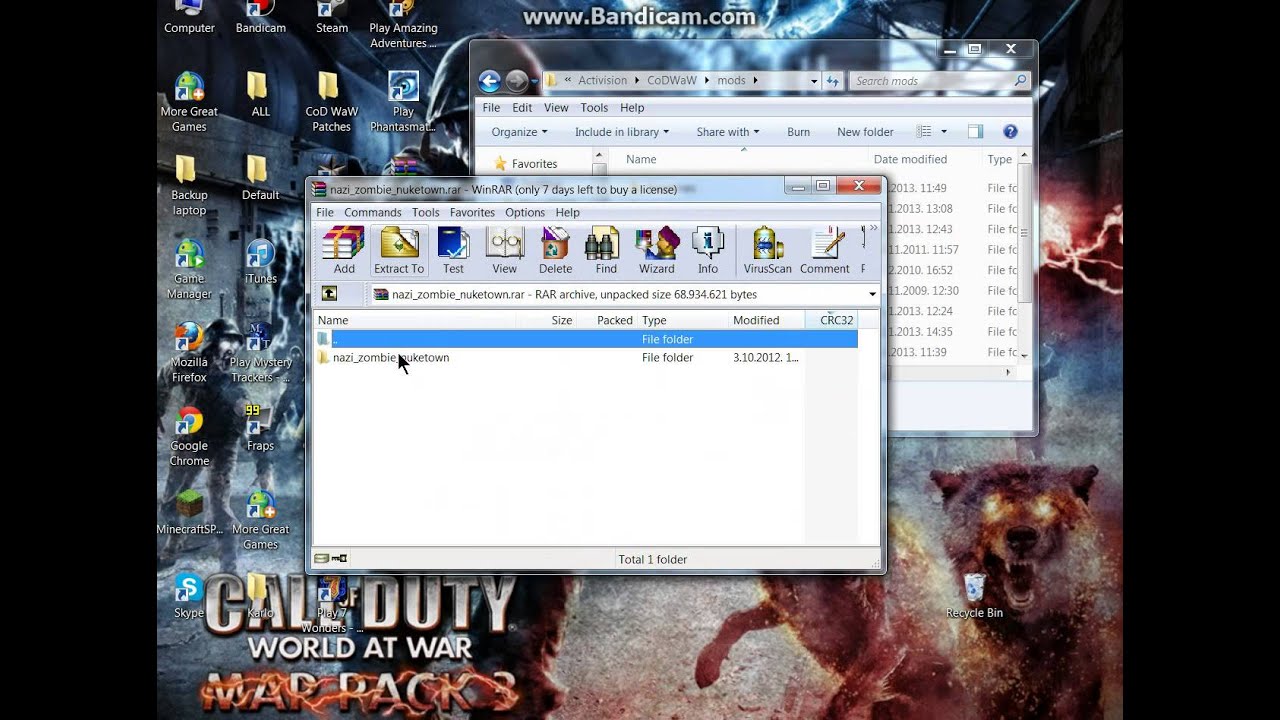The image size is (1280, 720).
Task: Click the Search mods input field
Action: coord(940,81)
